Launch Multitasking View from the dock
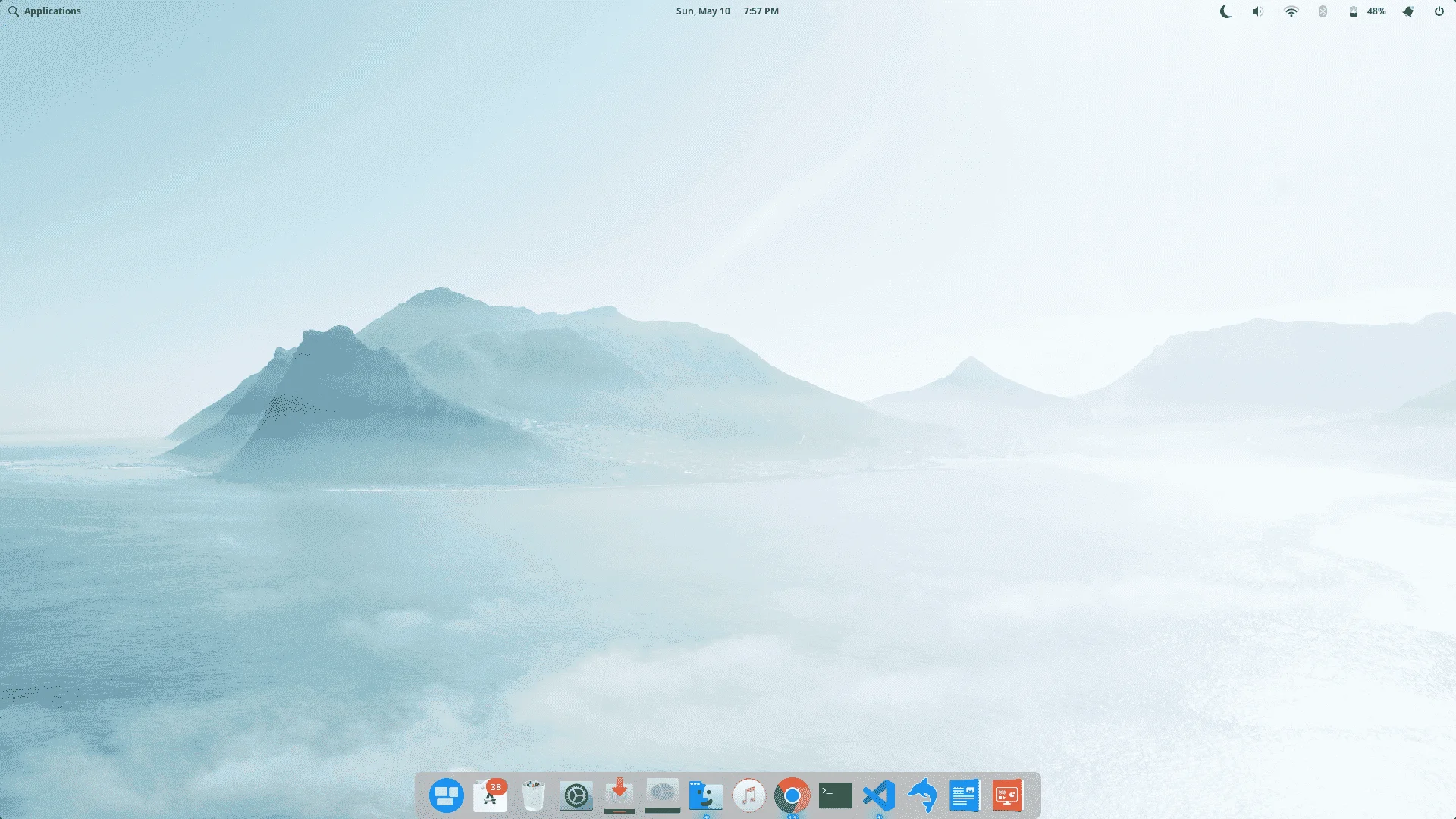 point(447,795)
